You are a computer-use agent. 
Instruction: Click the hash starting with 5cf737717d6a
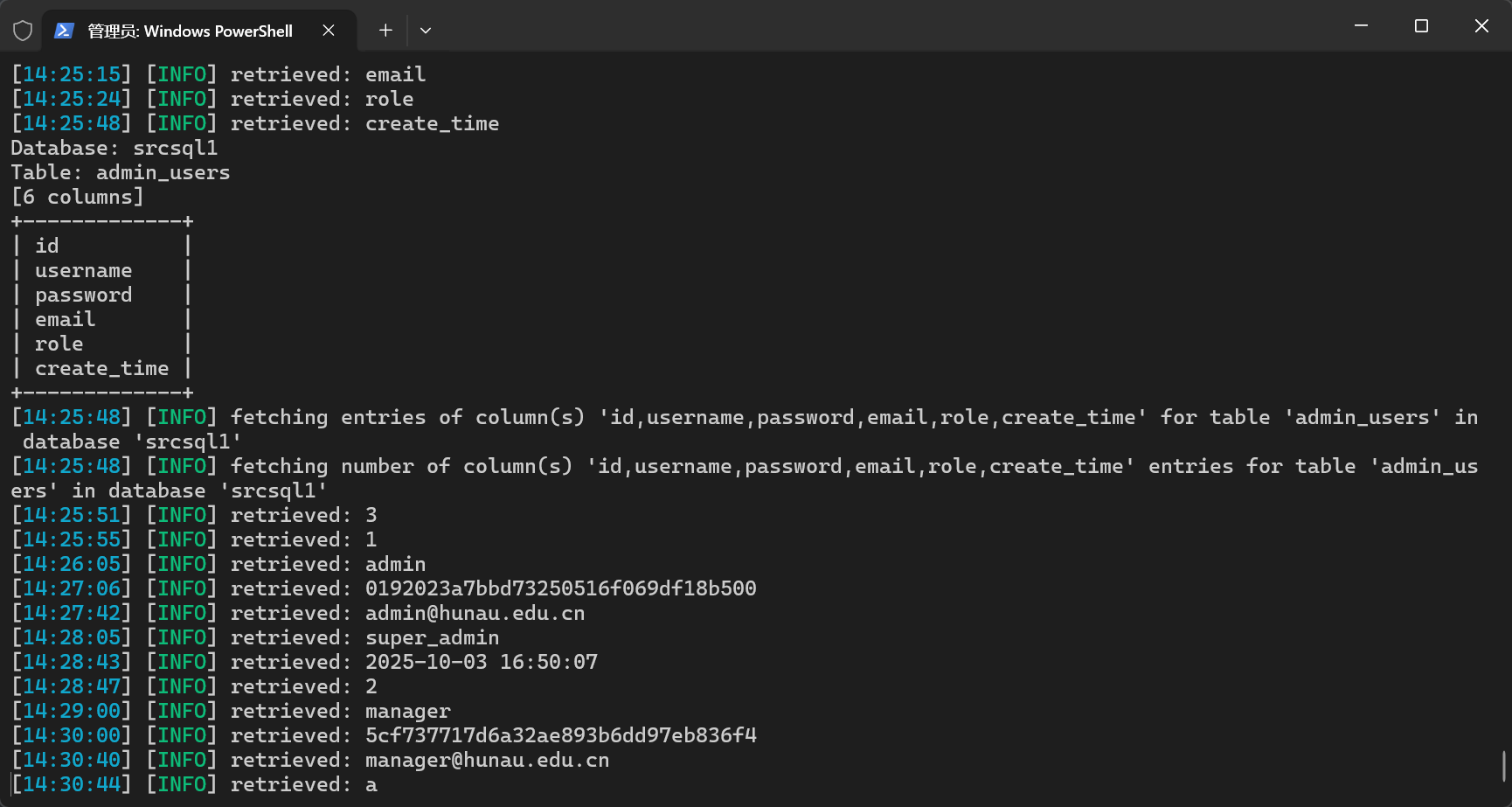coord(560,735)
